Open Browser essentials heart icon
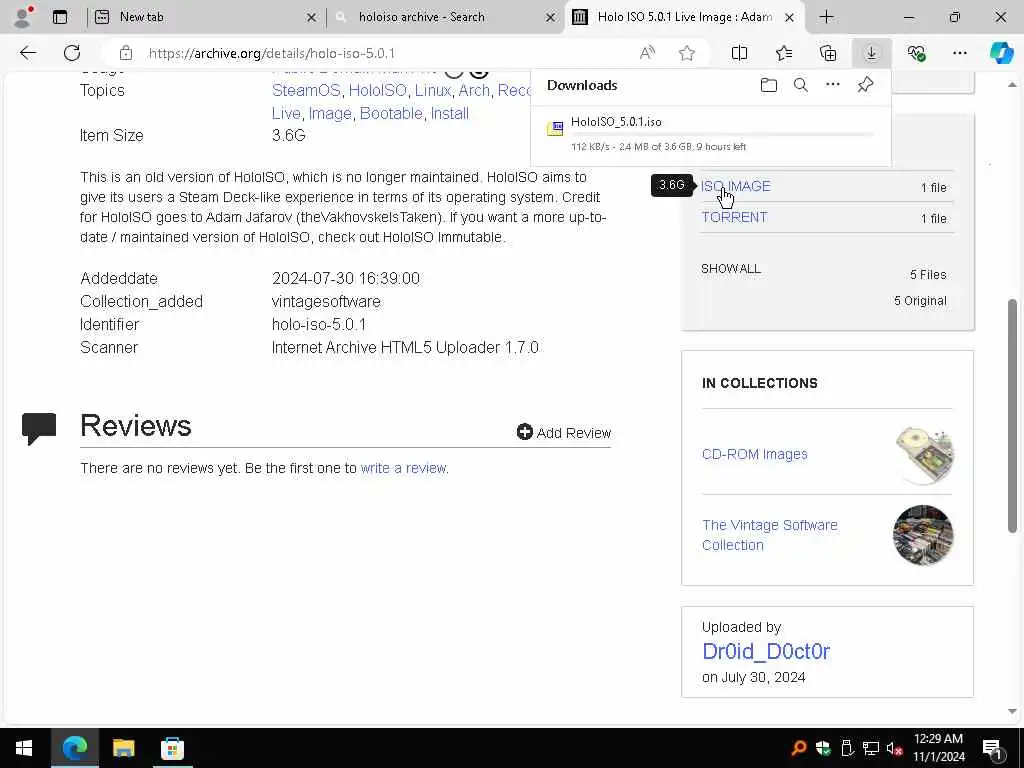The width and height of the screenshot is (1024, 768). click(x=916, y=53)
